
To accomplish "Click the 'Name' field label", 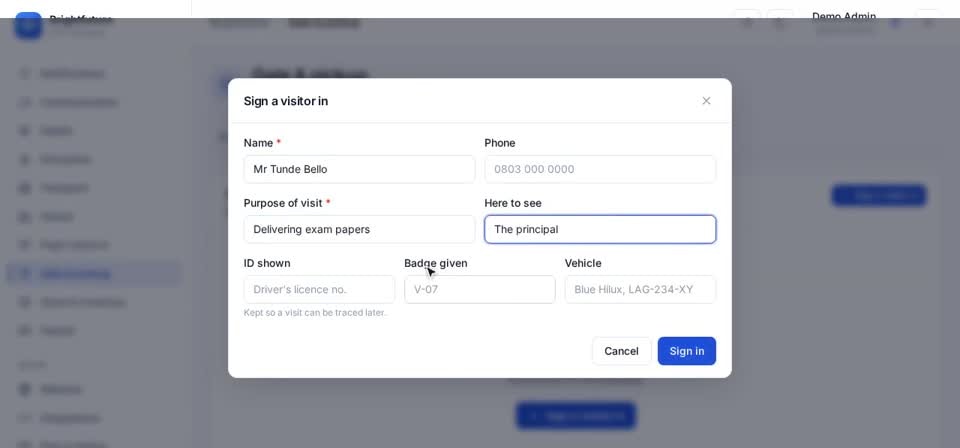I will click(x=258, y=143).
